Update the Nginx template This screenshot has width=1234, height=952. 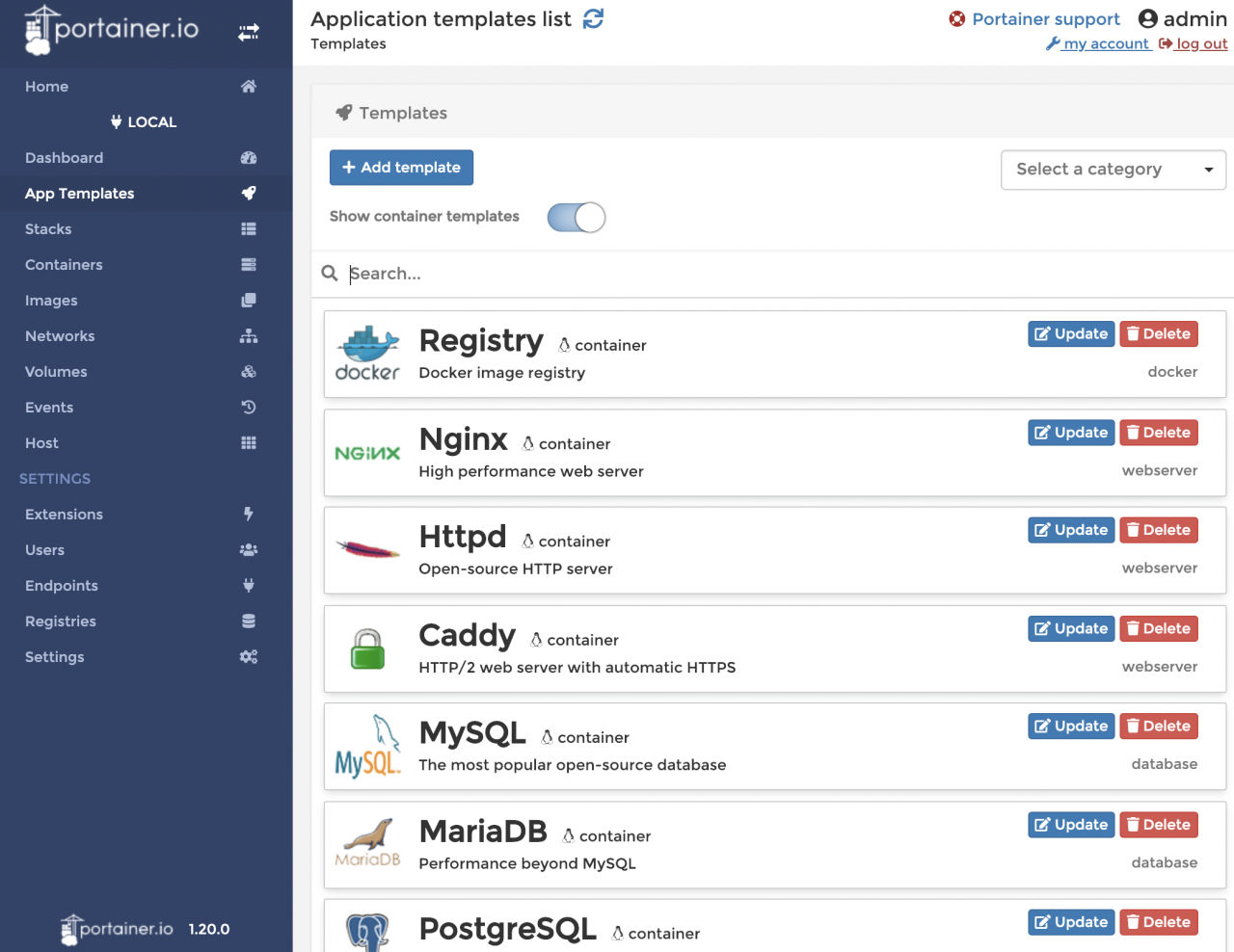pos(1071,433)
